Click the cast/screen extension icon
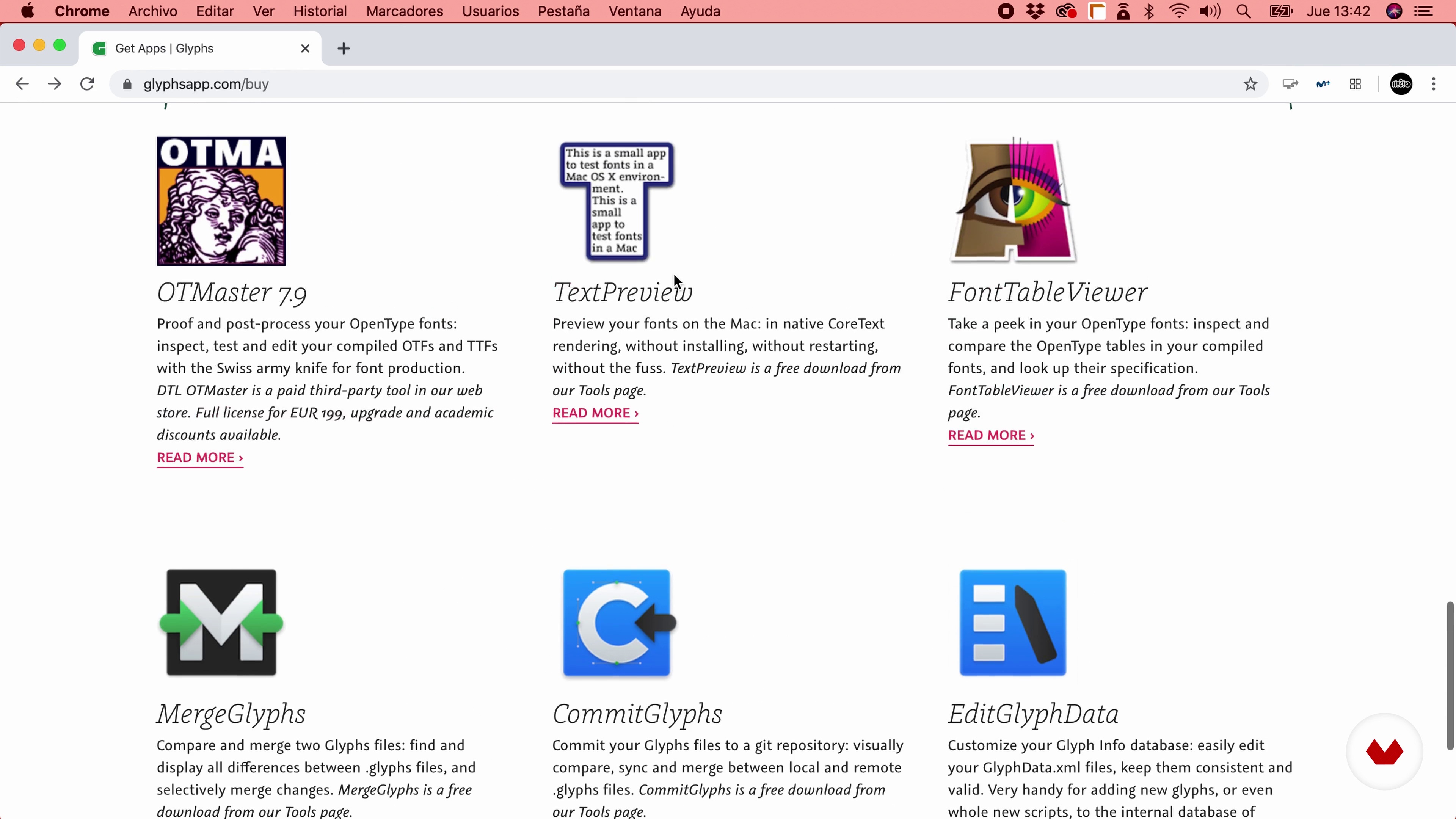This screenshot has width=1456, height=819. coord(1290,84)
